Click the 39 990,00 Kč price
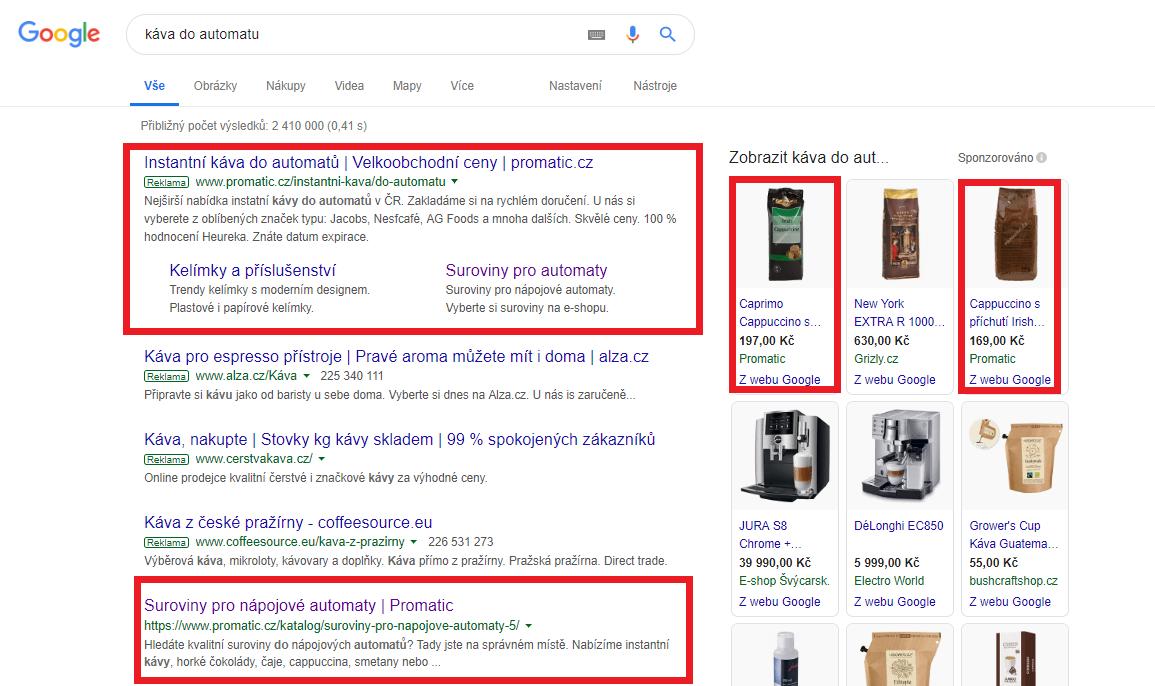The height and width of the screenshot is (686, 1155). (x=775, y=562)
